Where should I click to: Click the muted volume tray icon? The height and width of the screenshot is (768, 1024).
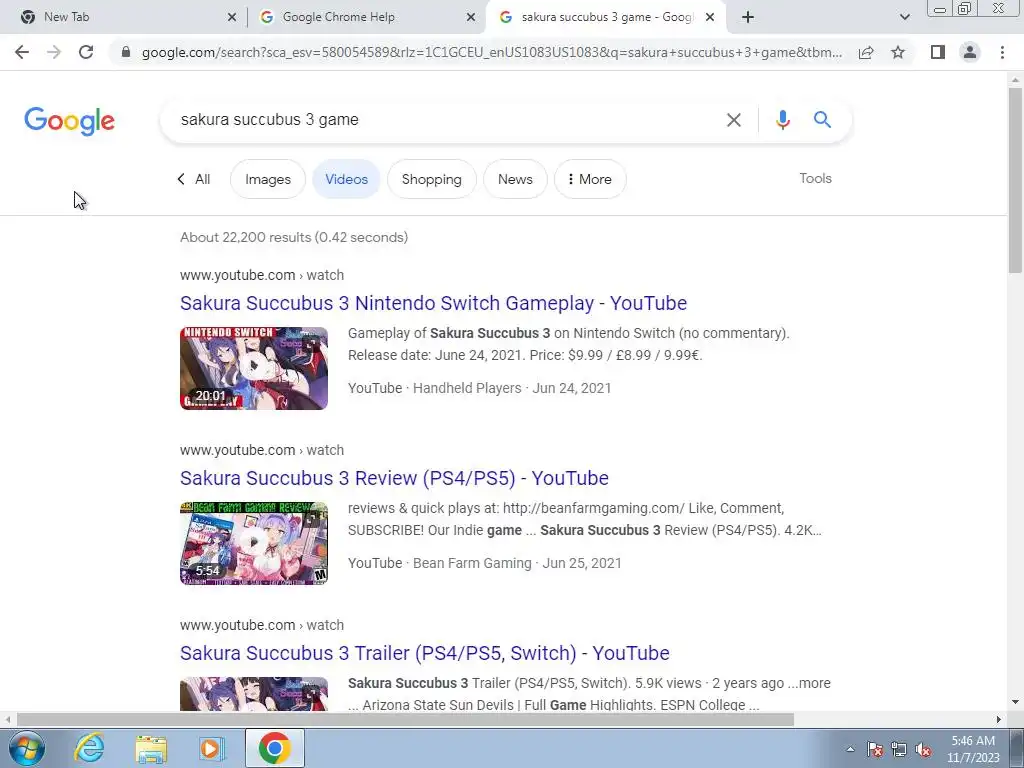click(923, 749)
